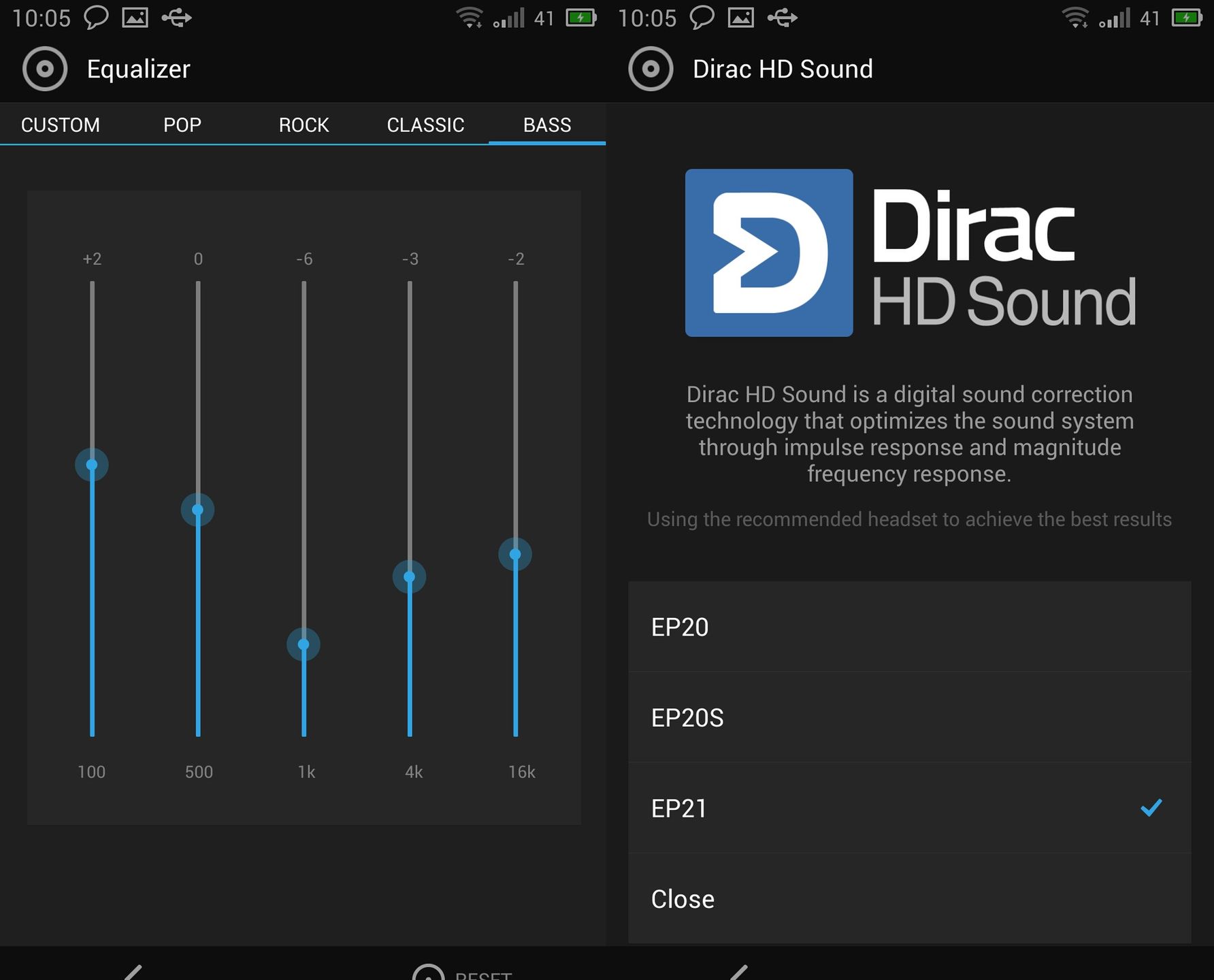Image resolution: width=1214 pixels, height=980 pixels.
Task: Tap the blue checkmark beside EP21
Action: click(x=1151, y=808)
